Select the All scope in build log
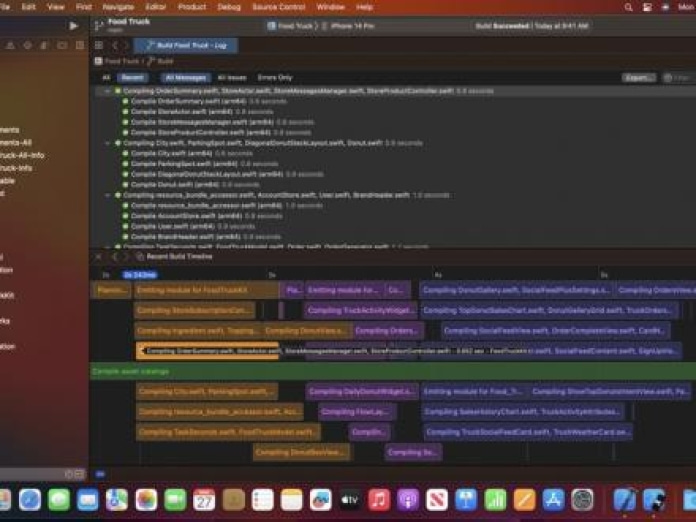 tap(106, 78)
